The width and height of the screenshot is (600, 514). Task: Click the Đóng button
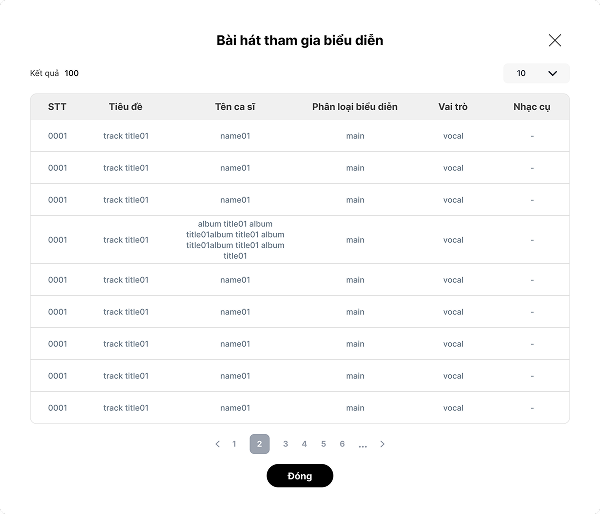299,476
